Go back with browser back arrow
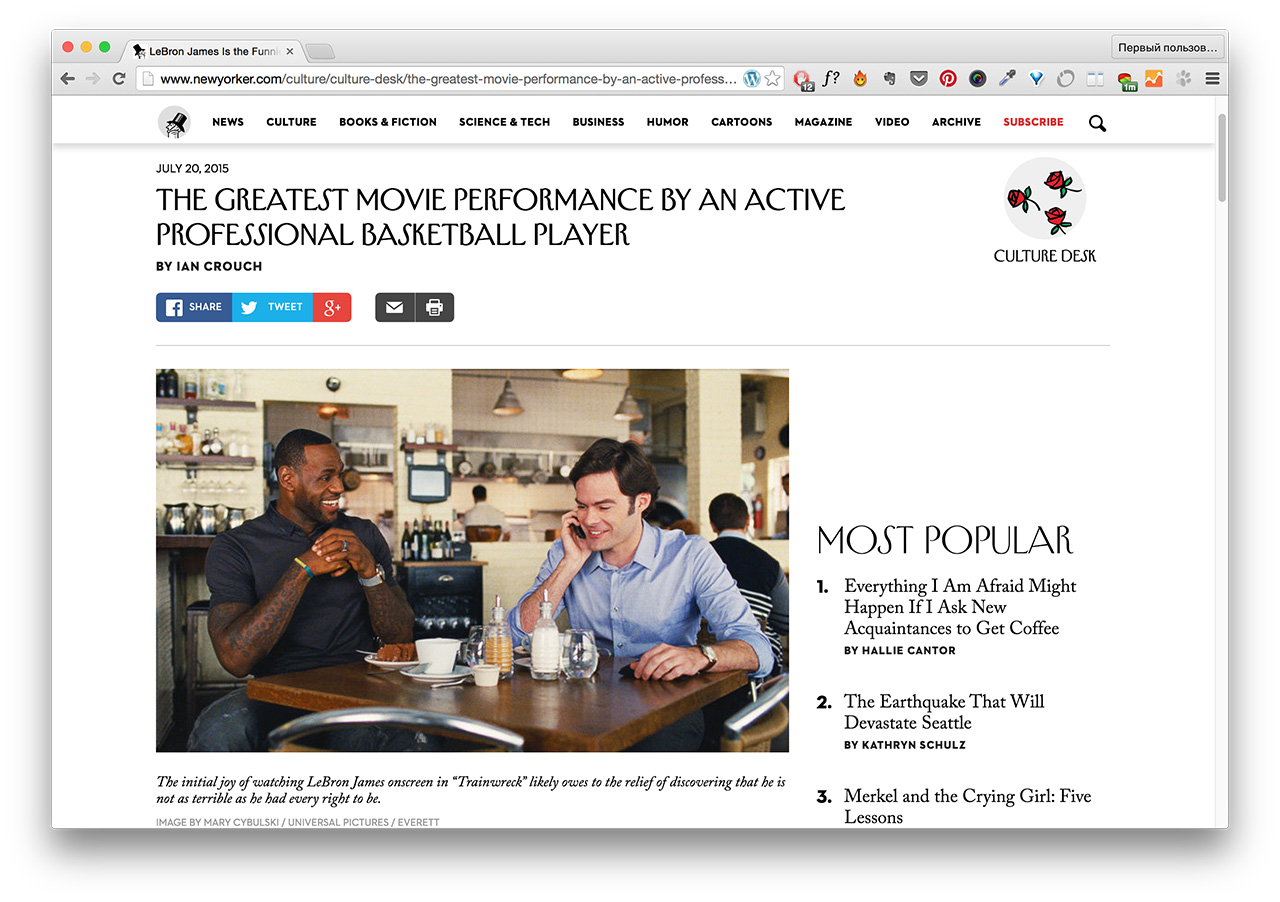 (68, 78)
